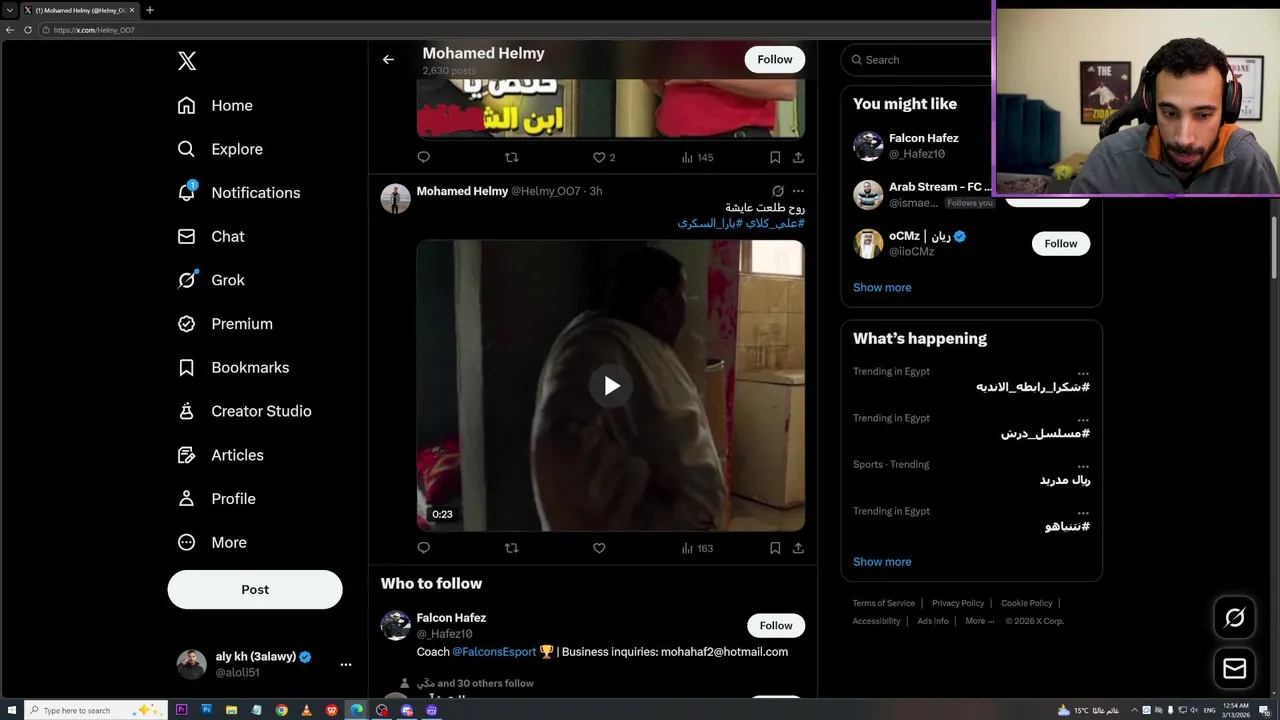Screen dimensions: 1280x720
Task: Open options for #شكرا_رابطه_الانديه trend
Action: 1083,373
